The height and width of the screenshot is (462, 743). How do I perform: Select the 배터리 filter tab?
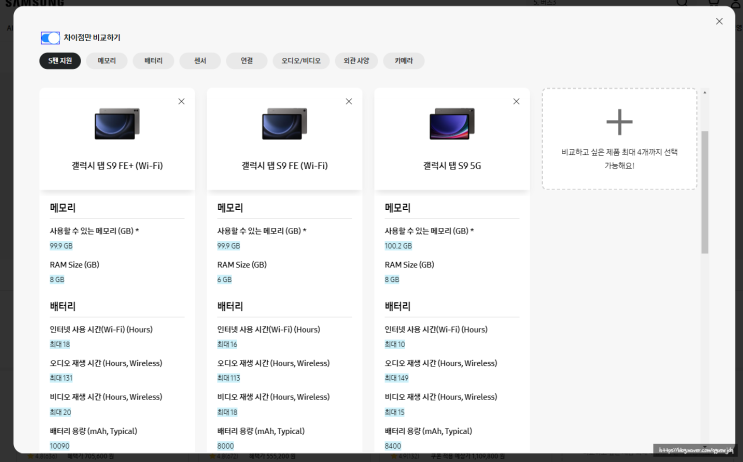pos(153,61)
